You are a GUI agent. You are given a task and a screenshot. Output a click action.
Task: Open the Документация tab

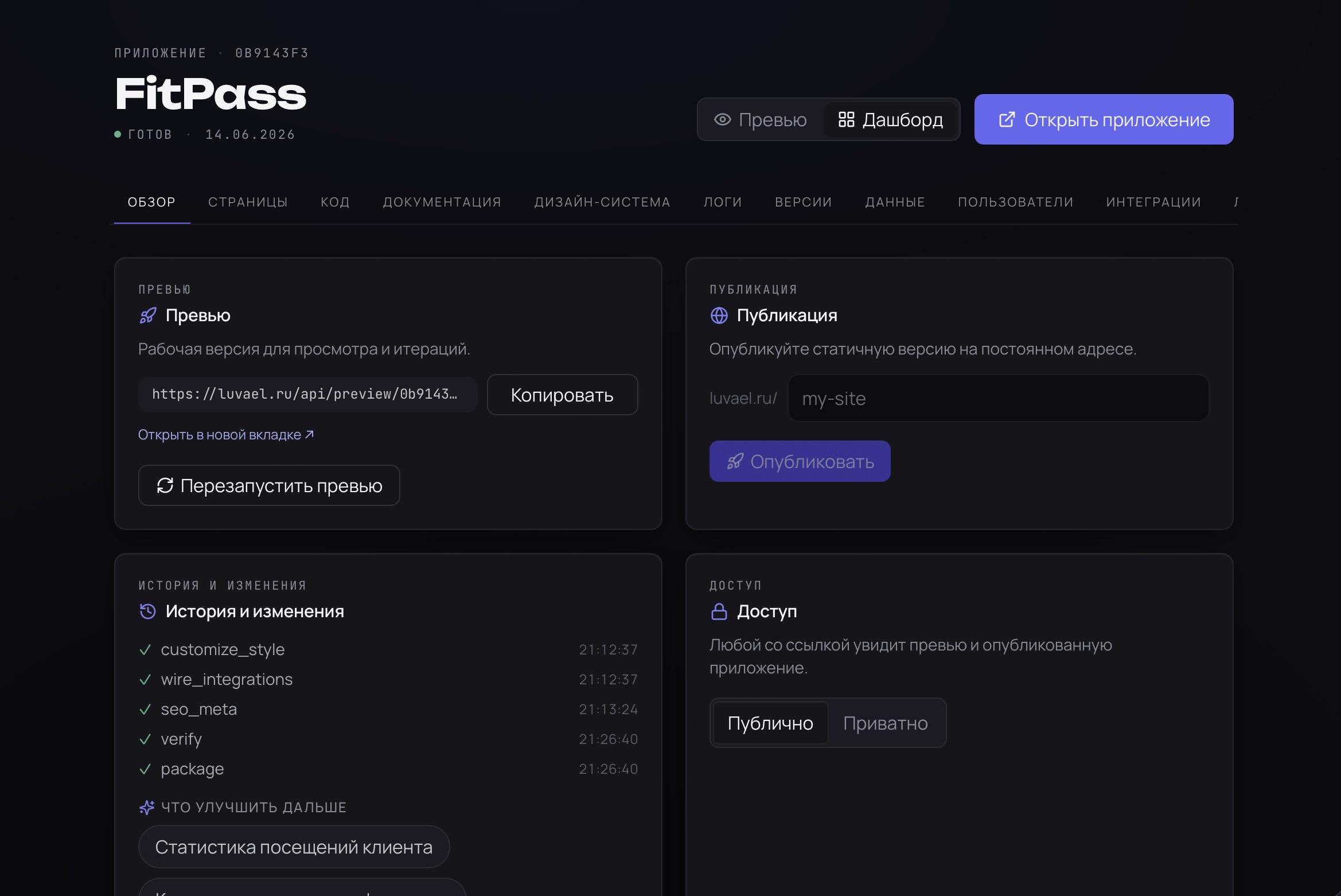[442, 202]
